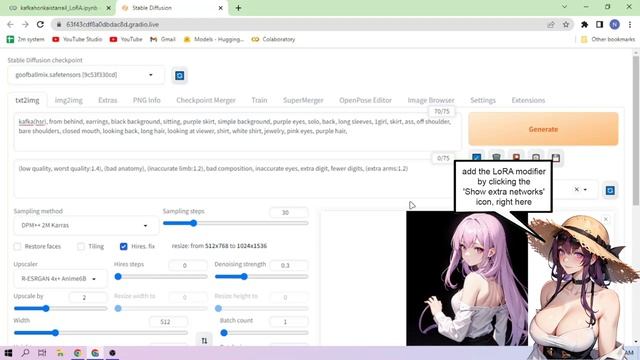Click the generated pink-haired image preview
This screenshot has width=640, height=360.
[467, 278]
